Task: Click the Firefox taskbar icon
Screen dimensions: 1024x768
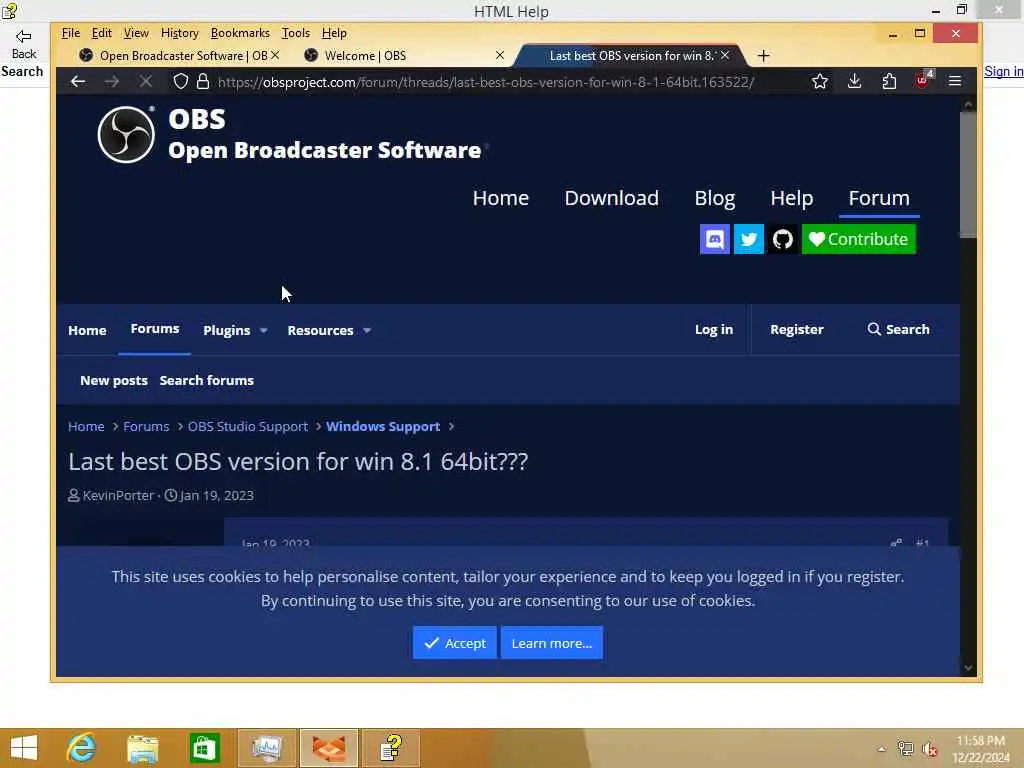Action: point(329,748)
